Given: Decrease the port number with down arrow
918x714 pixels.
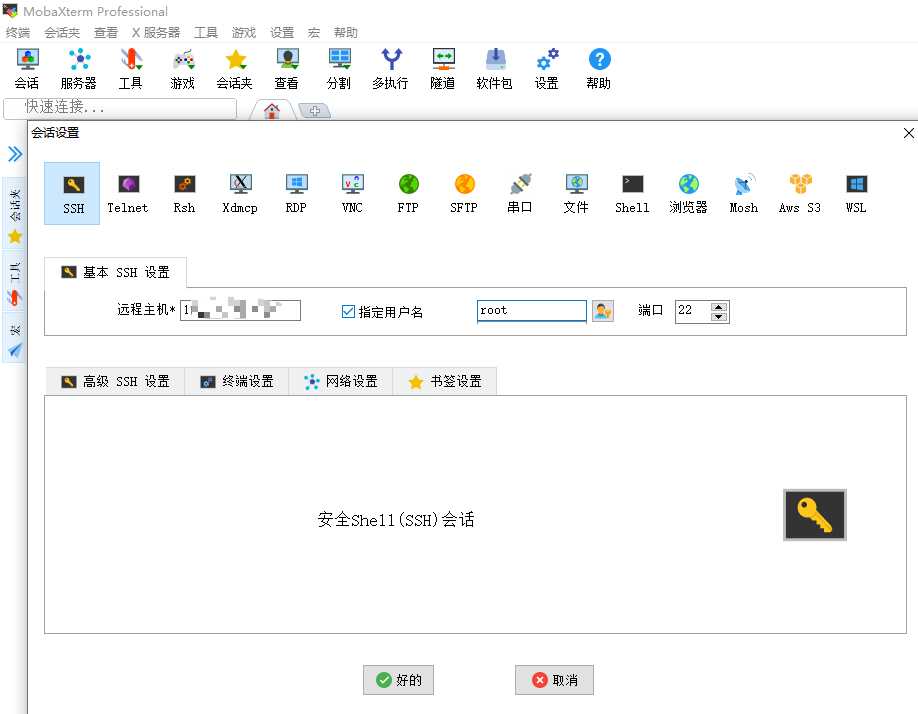Looking at the screenshot, I should click(x=718, y=317).
